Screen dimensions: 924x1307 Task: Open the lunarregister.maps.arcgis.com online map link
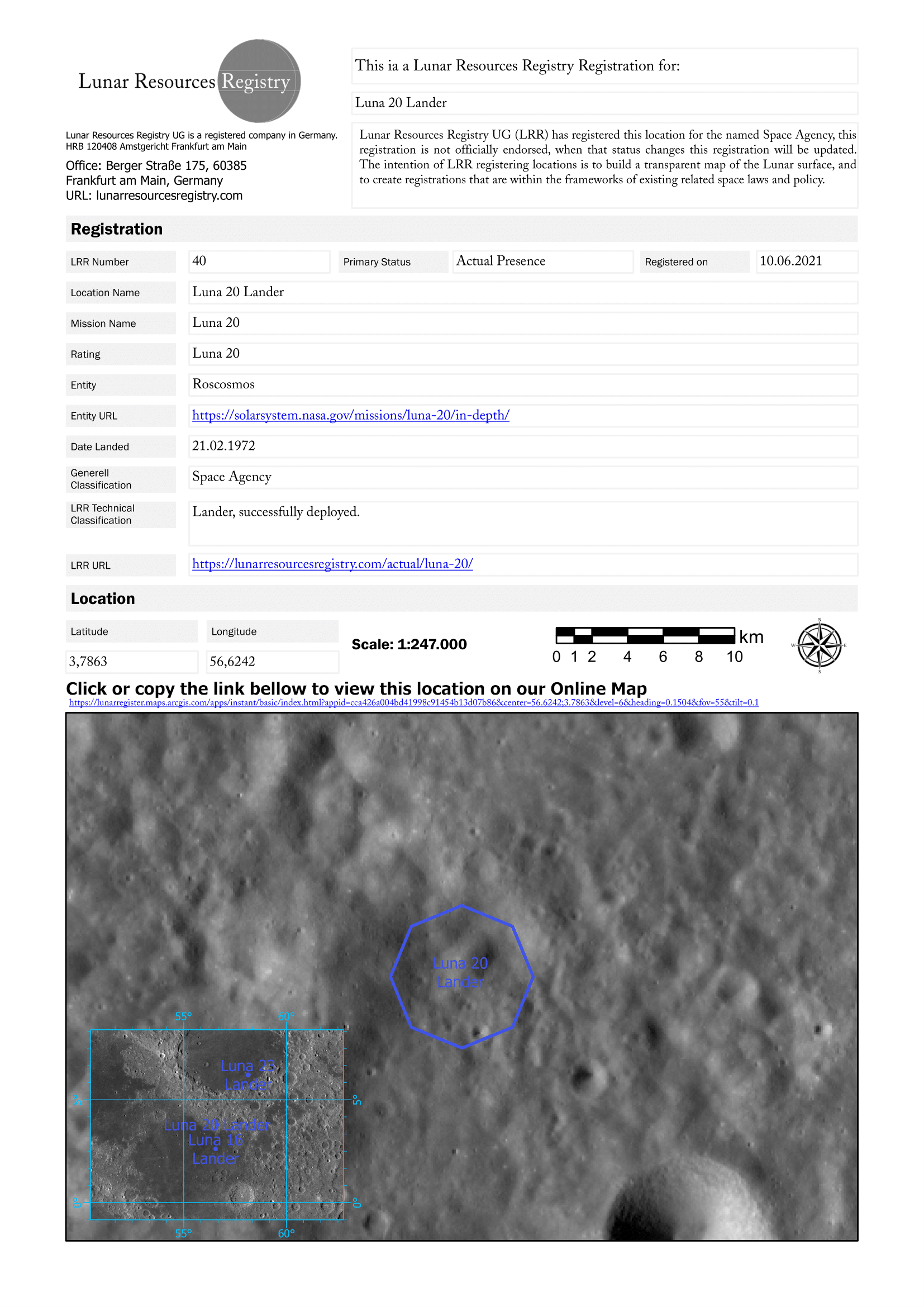[413, 702]
